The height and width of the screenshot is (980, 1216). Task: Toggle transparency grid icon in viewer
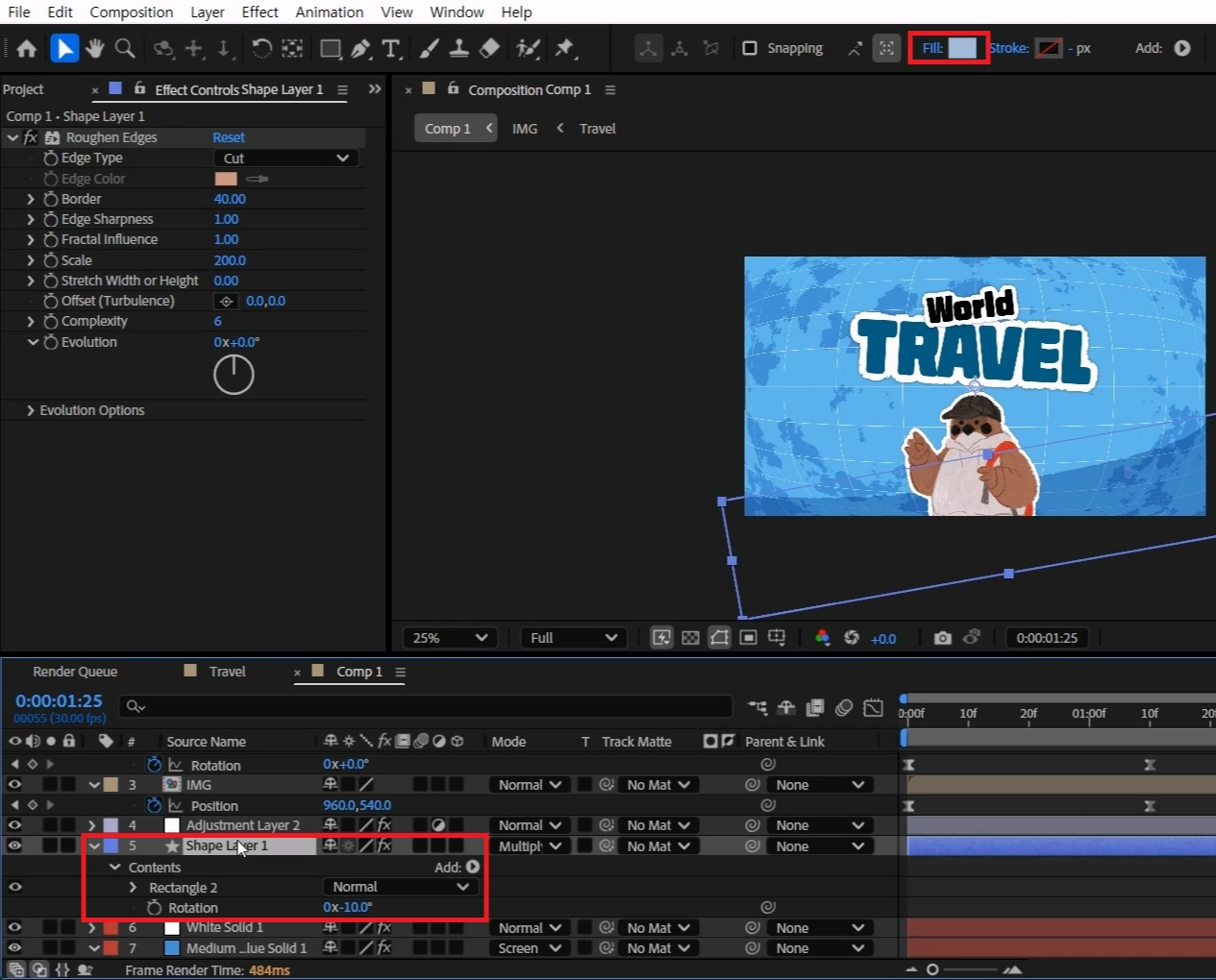pos(690,638)
